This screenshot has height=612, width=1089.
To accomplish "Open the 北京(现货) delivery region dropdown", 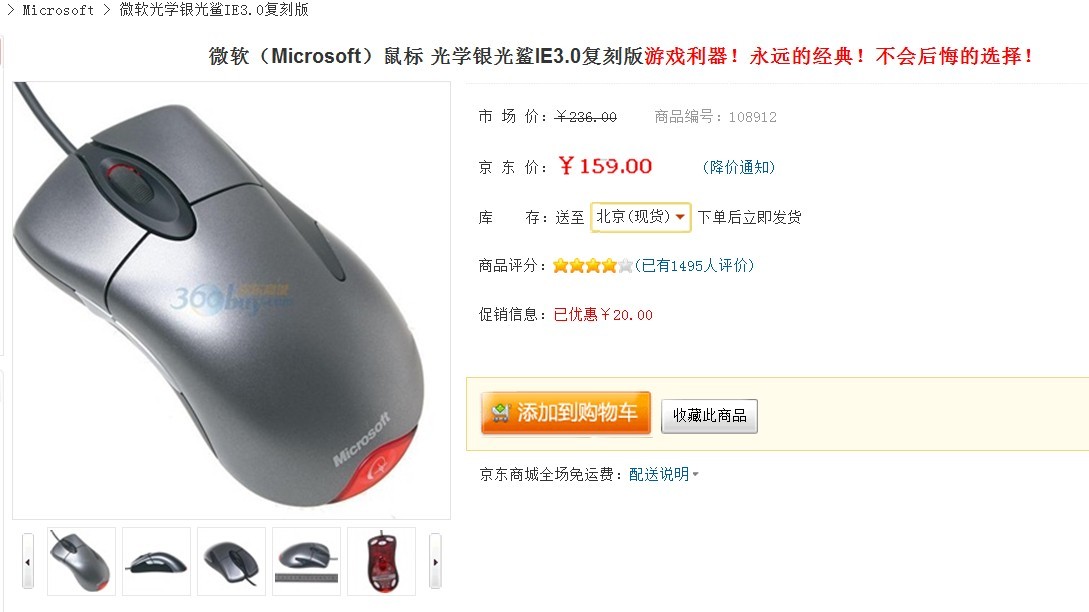I will 640,217.
